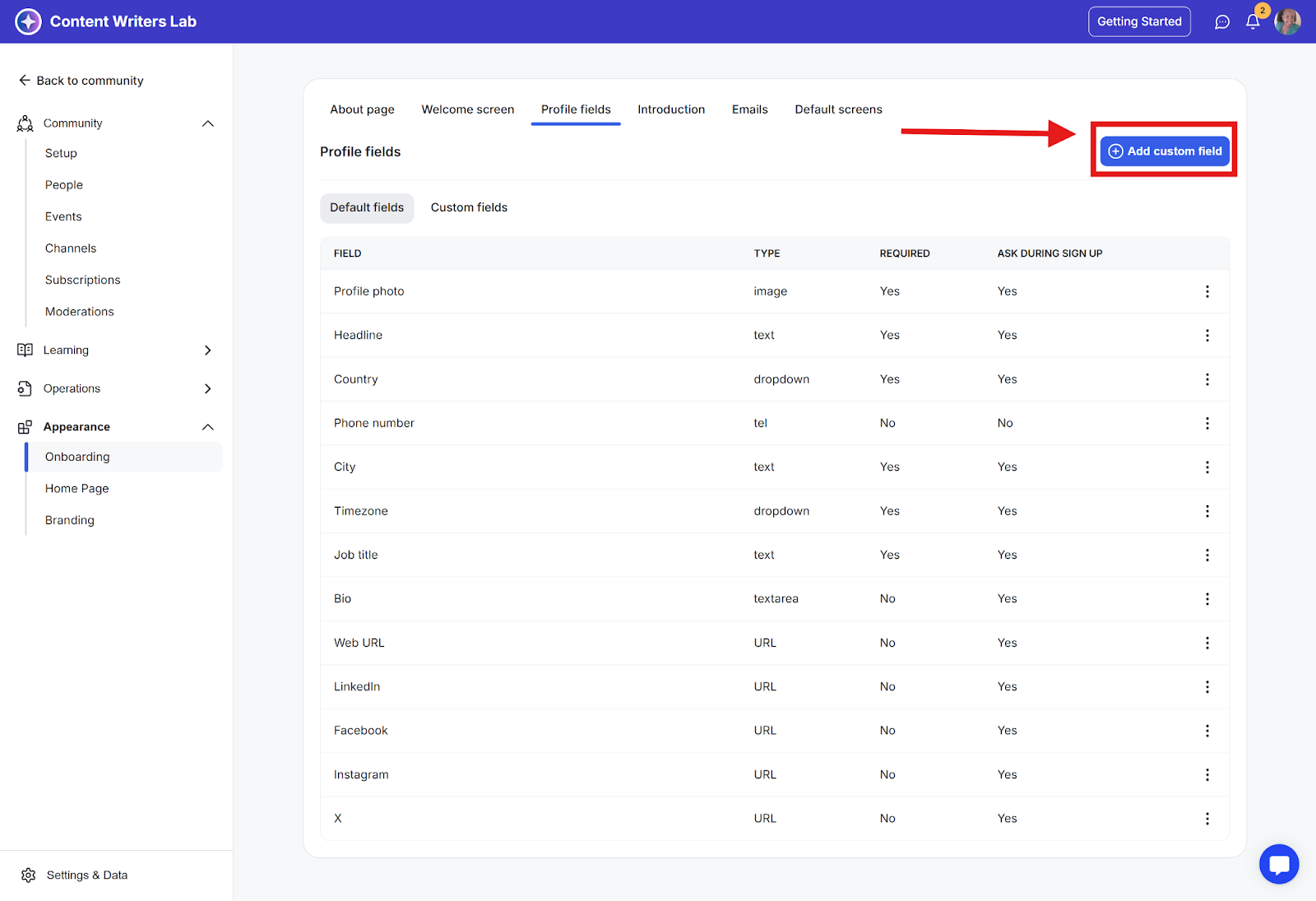The width and height of the screenshot is (1316, 901).
Task: Switch to the Emails tab
Action: point(749,109)
